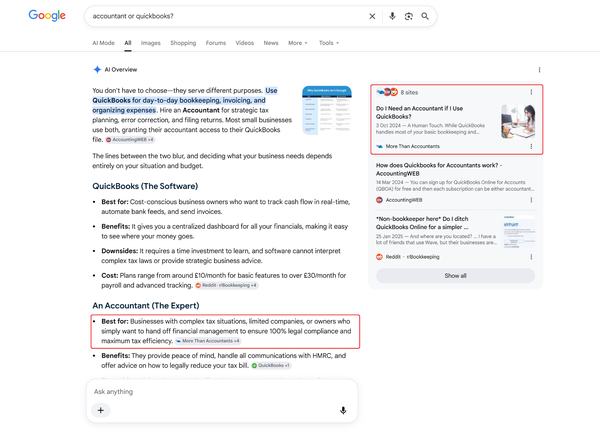Image resolution: width=600 pixels, height=433 pixels.
Task: Open the News tab
Action: tap(271, 43)
